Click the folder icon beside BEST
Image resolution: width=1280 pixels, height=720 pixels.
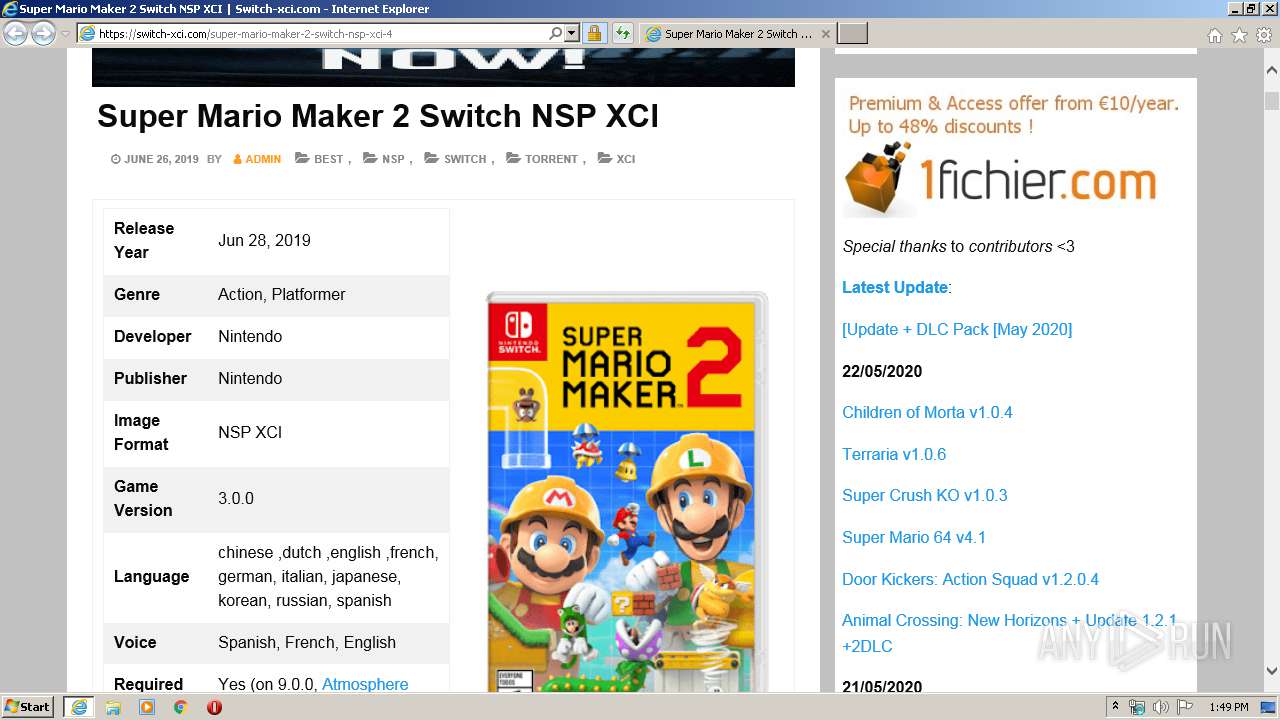click(x=302, y=158)
